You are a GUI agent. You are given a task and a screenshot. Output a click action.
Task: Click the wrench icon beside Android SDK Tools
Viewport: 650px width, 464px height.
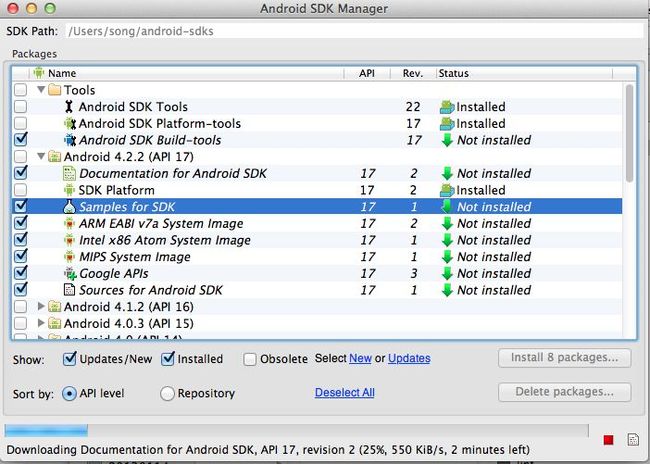click(69, 107)
